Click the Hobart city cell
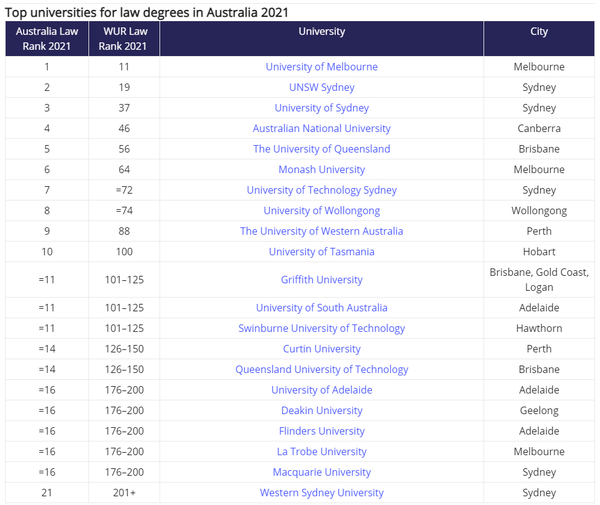Screen dimensions: 600x505 pyautogui.click(x=539, y=252)
